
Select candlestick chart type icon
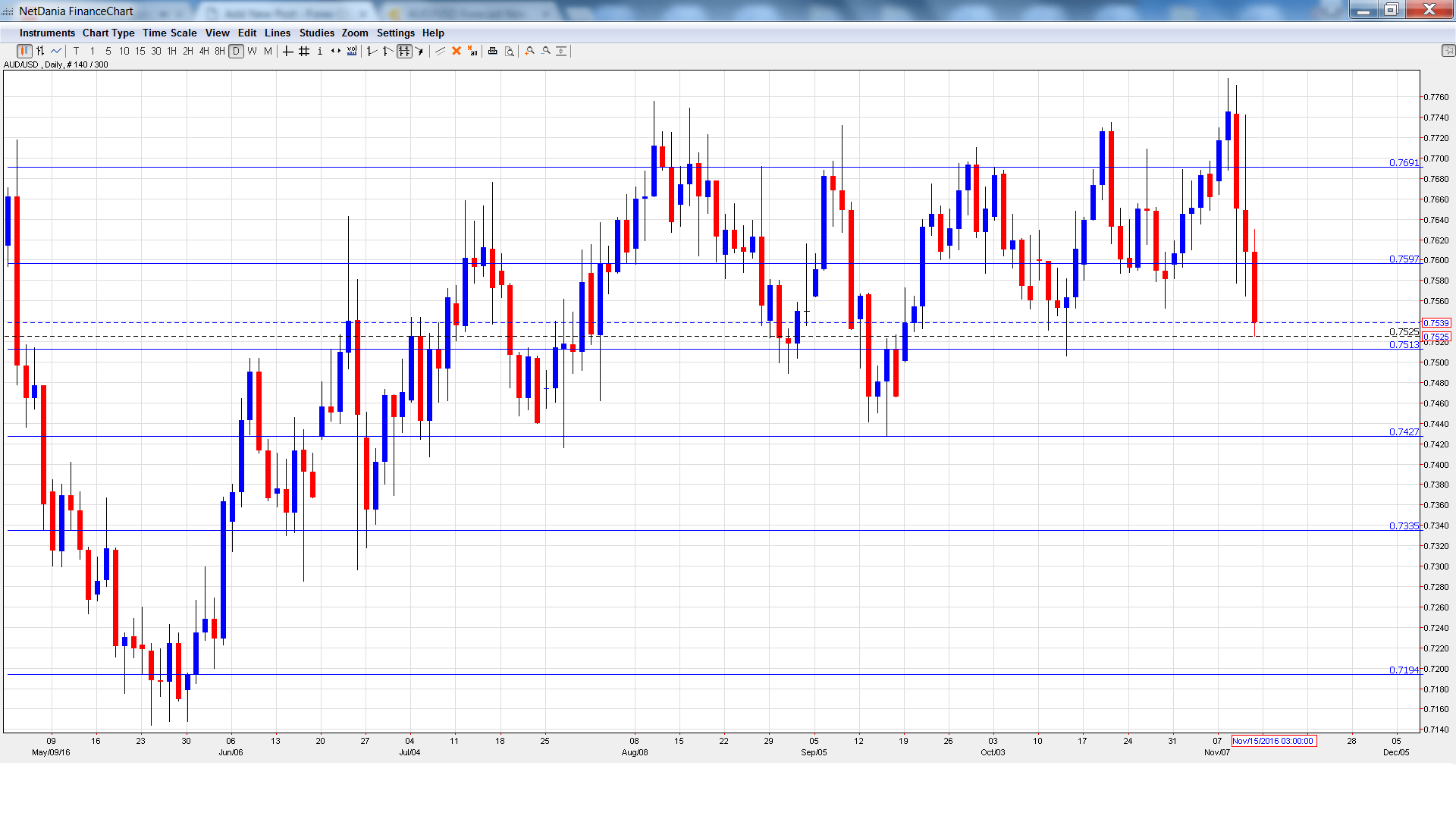(x=24, y=52)
